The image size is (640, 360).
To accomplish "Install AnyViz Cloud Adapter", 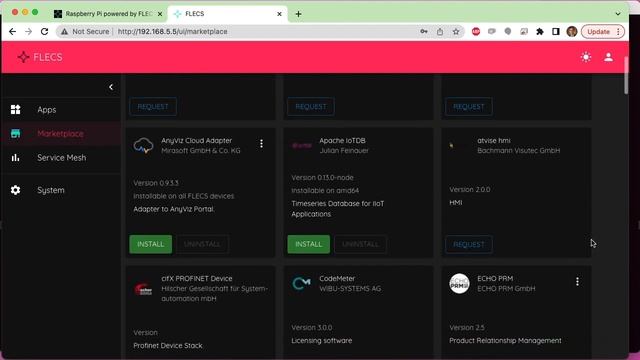I will (x=151, y=244).
